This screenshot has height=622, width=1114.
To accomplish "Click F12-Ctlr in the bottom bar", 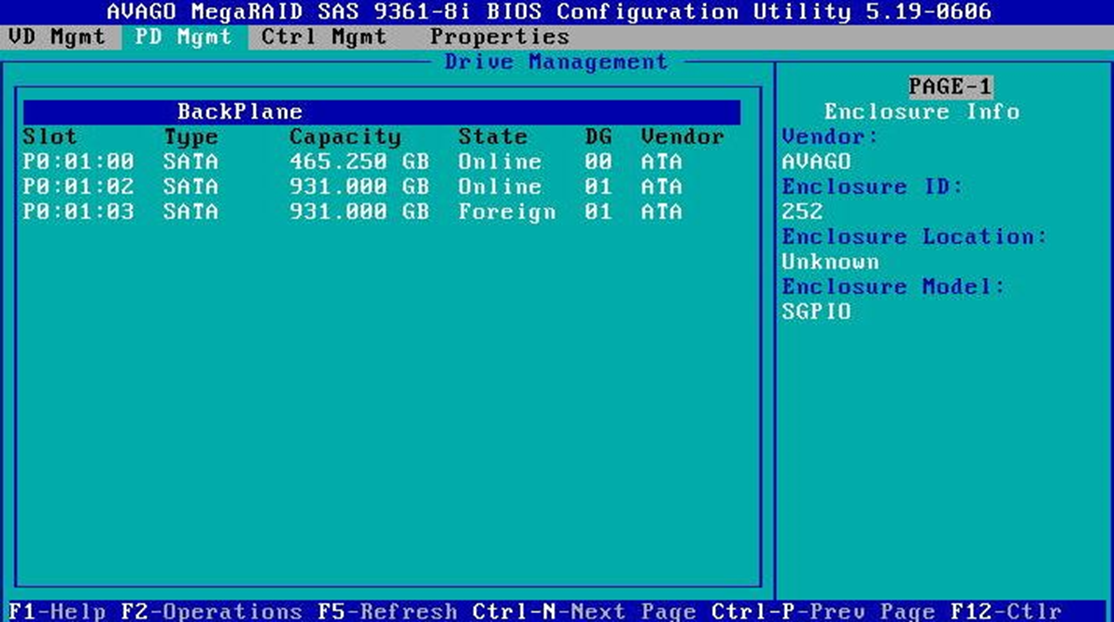I will point(1006,611).
